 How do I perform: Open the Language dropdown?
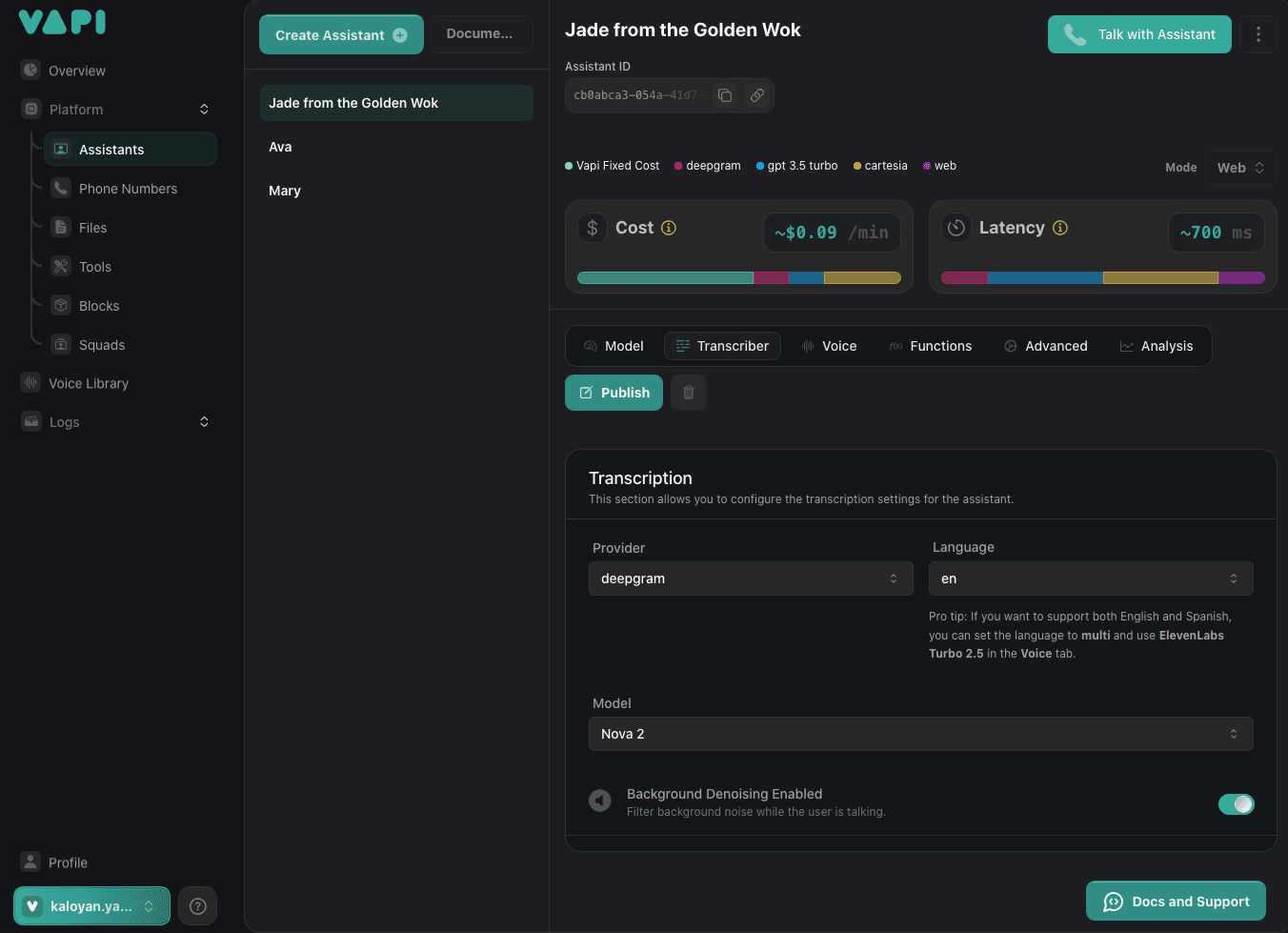tap(1090, 578)
